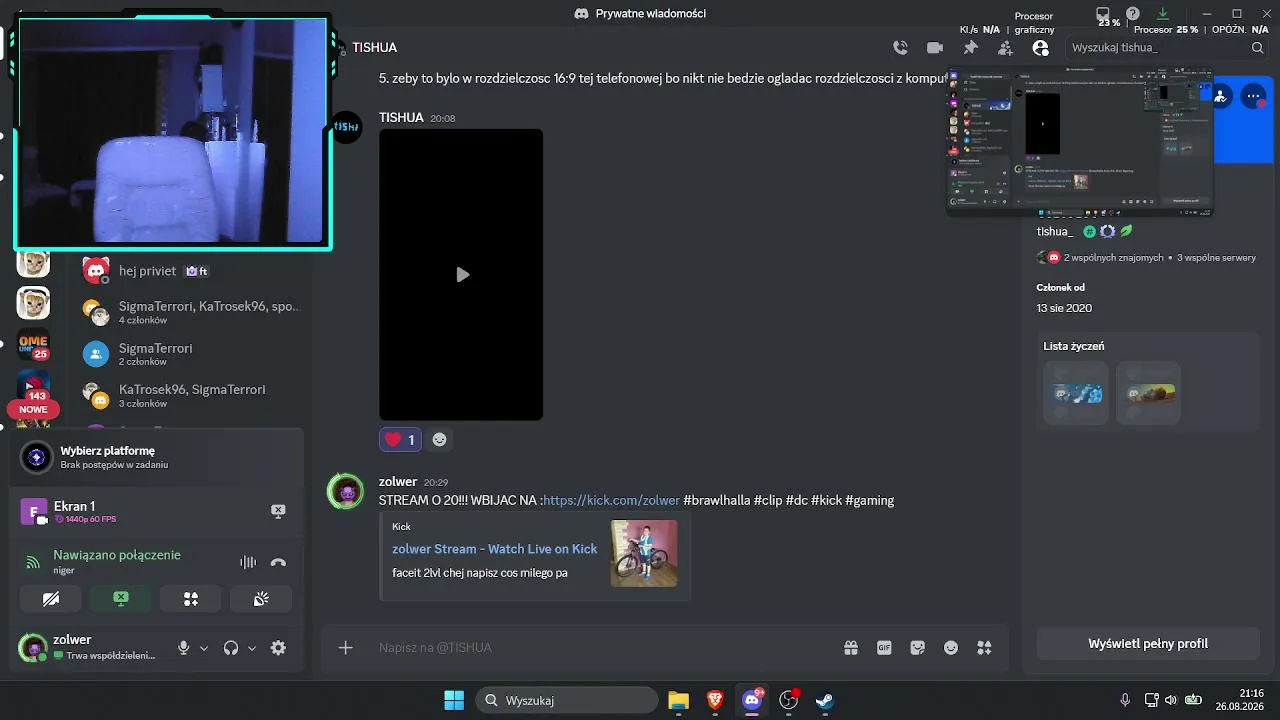The width and height of the screenshot is (1280, 720).
Task: Click the Wyszukaj taskbar search box
Action: 567,700
